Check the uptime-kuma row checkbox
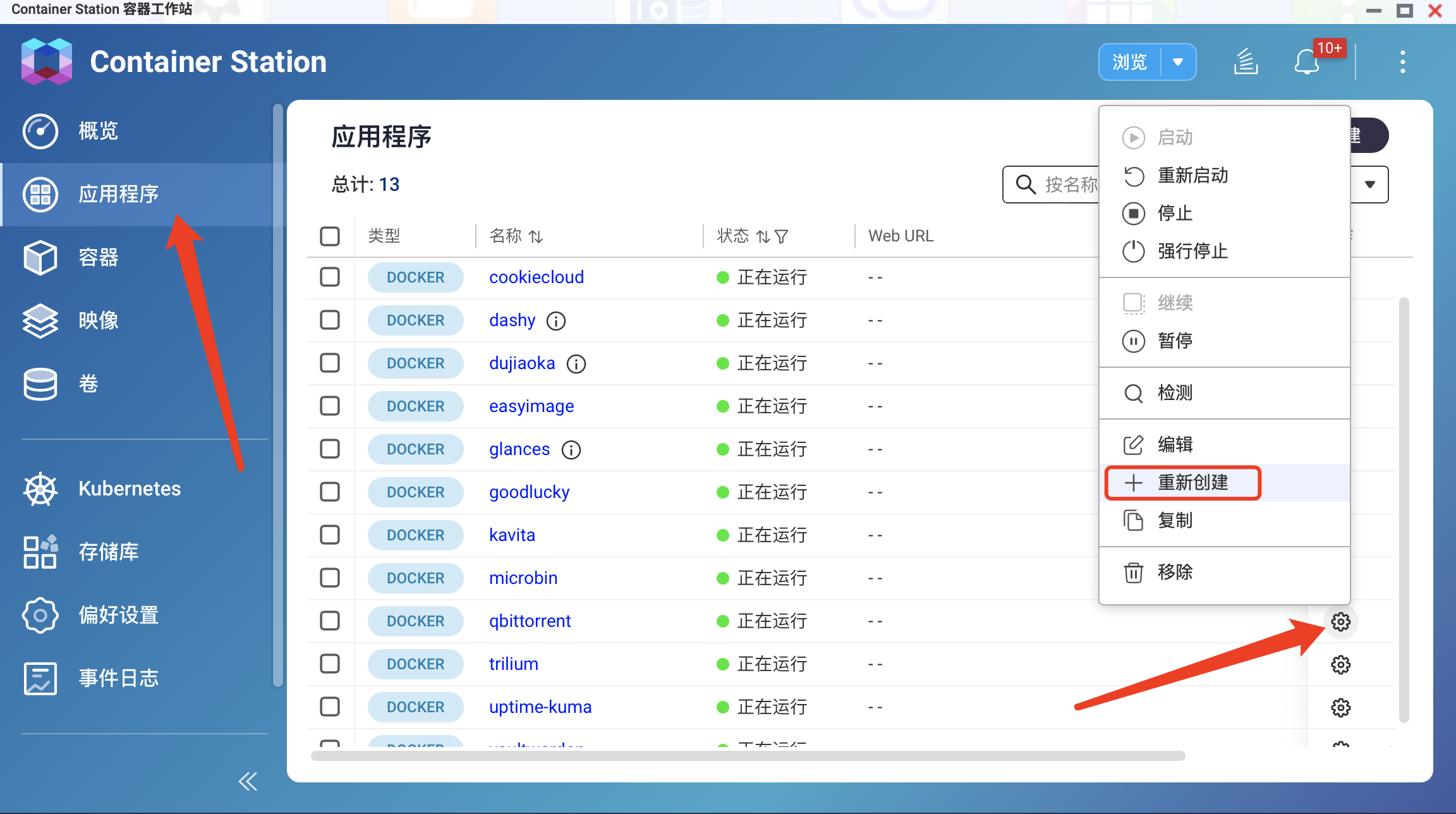This screenshot has height=814, width=1456. tap(330, 707)
